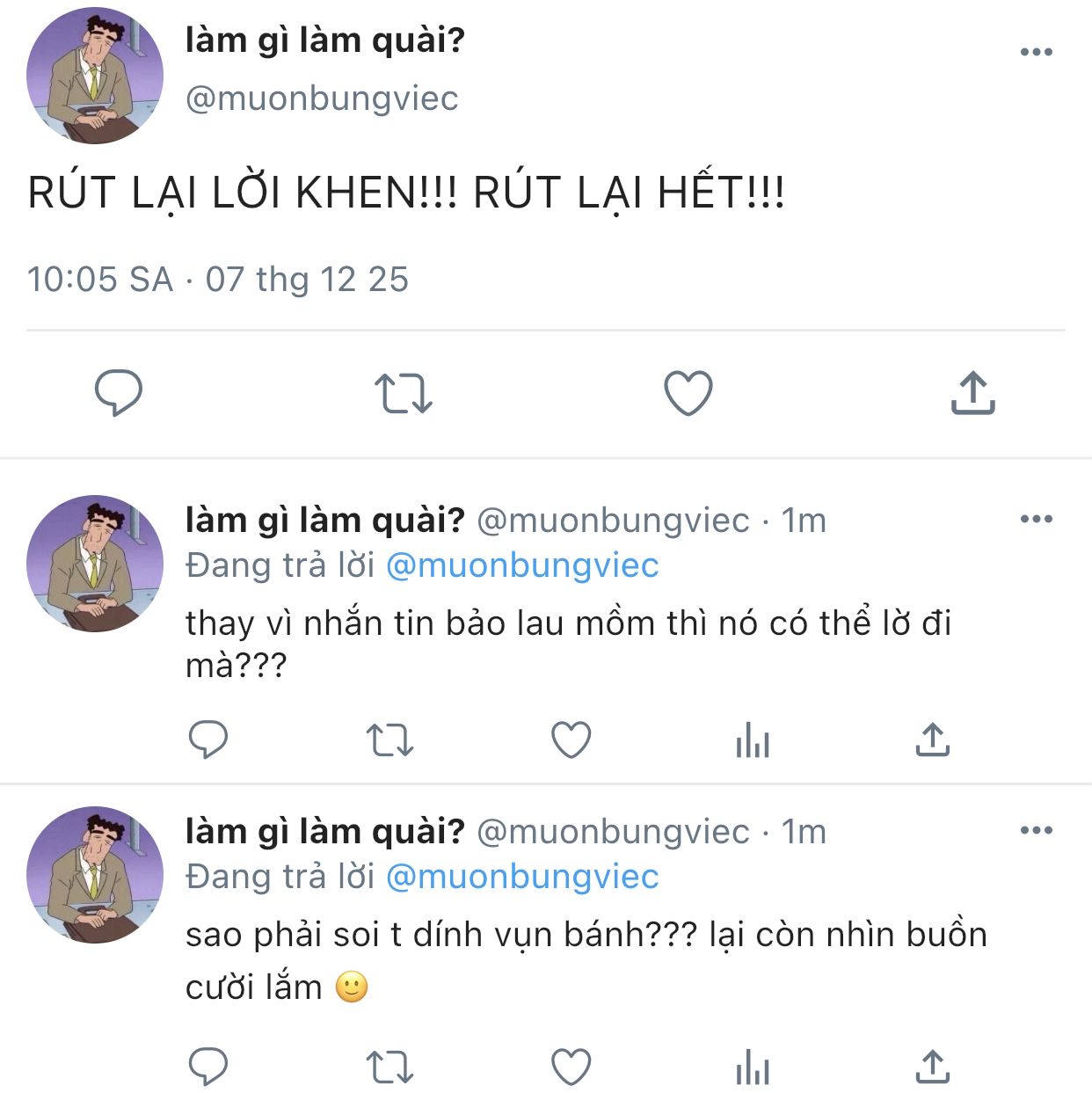Viewport: 1092px width, 1093px height.
Task: View analytics for 'lau mồm' reply
Action: point(752,740)
